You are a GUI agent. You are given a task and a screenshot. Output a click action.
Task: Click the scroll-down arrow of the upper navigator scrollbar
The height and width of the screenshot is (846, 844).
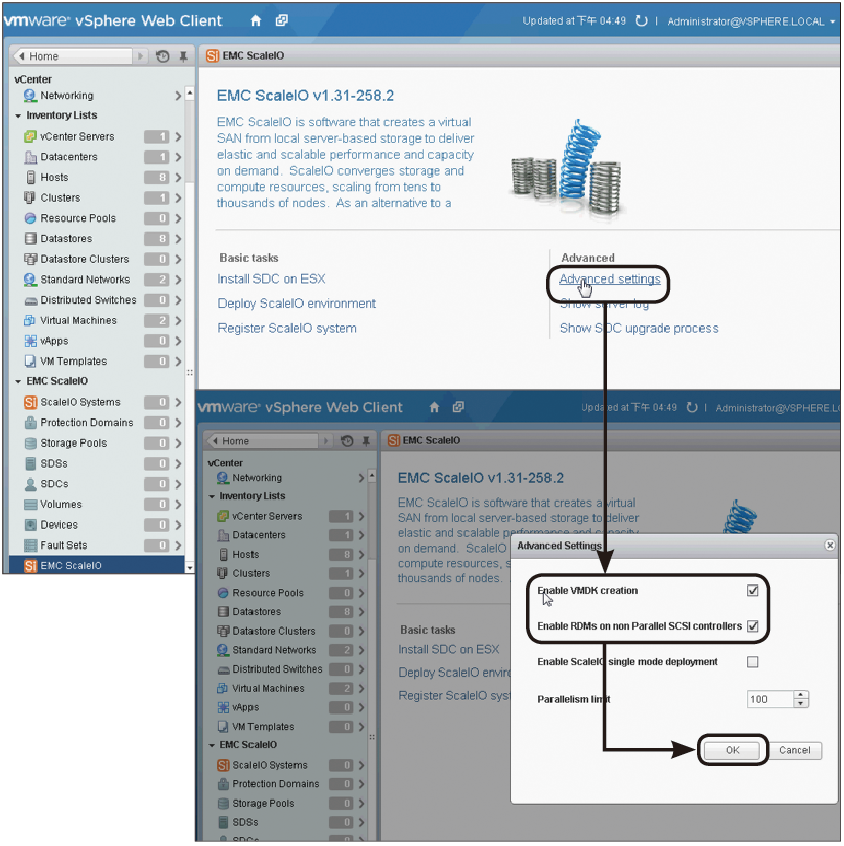tap(189, 568)
